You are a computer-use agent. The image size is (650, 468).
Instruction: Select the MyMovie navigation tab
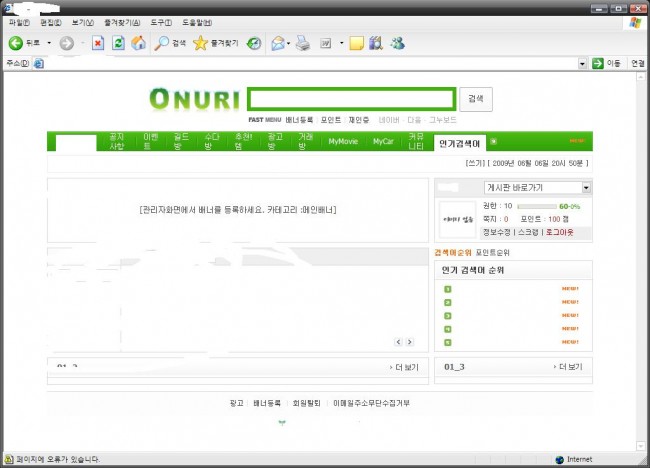tap(345, 142)
